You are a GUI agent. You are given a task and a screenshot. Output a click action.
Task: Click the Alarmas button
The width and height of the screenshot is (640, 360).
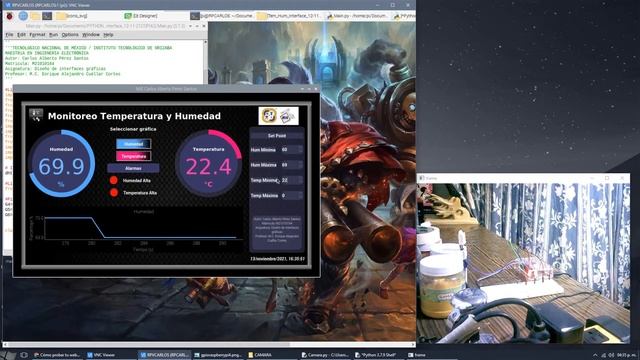click(x=133, y=168)
